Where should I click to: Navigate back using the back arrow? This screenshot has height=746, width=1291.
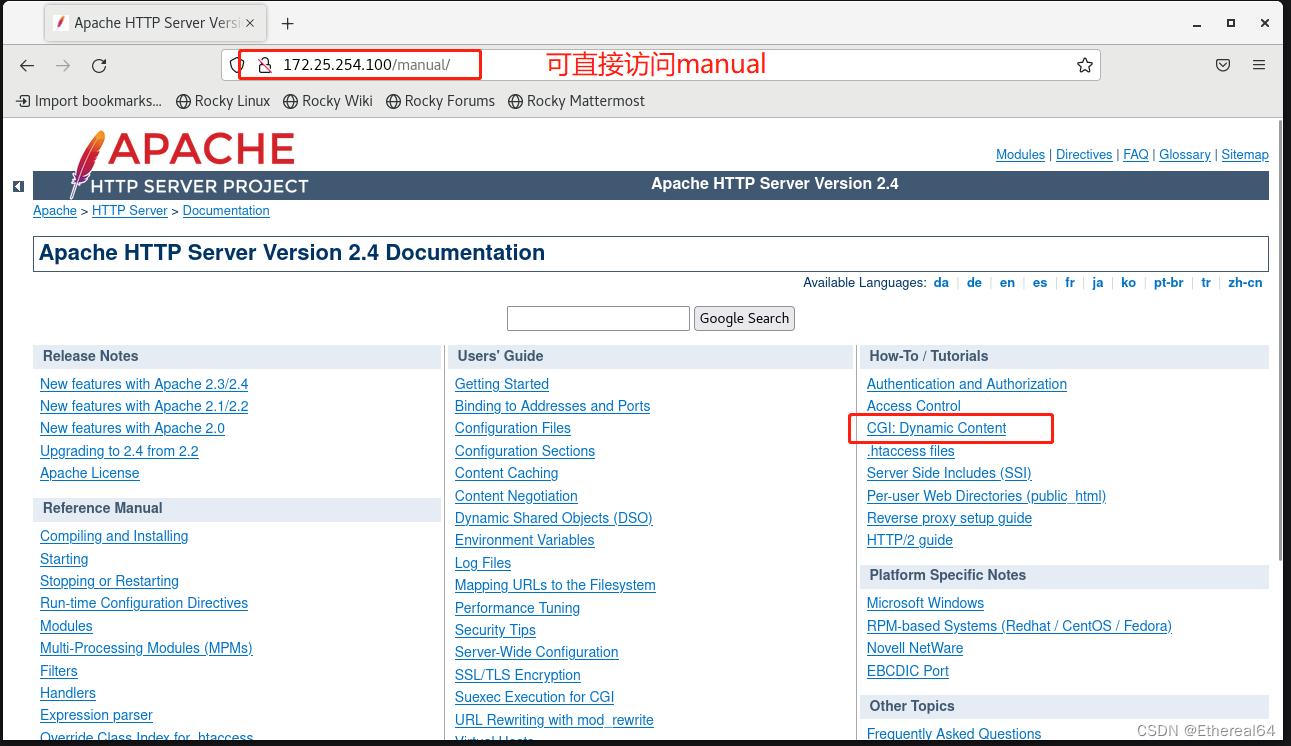tap(27, 65)
